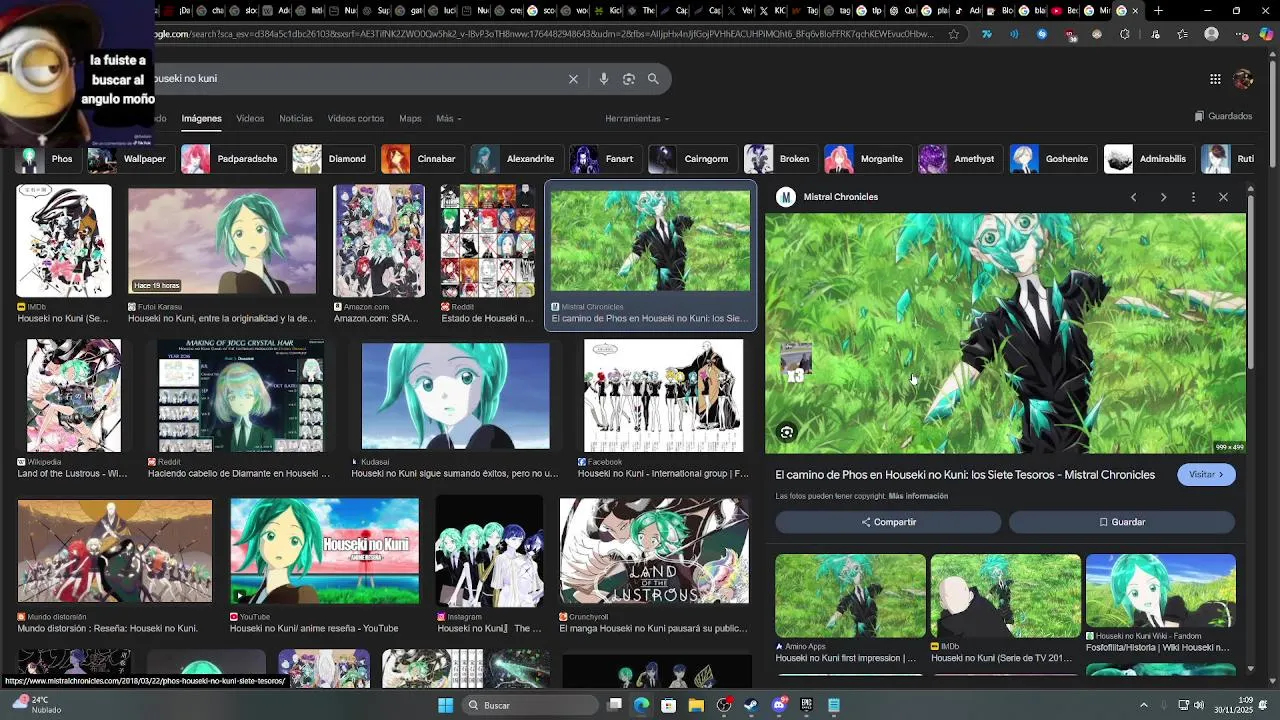Screen dimensions: 1280x720
Task: Search this image with the Lens overlay icon
Action: (787, 432)
